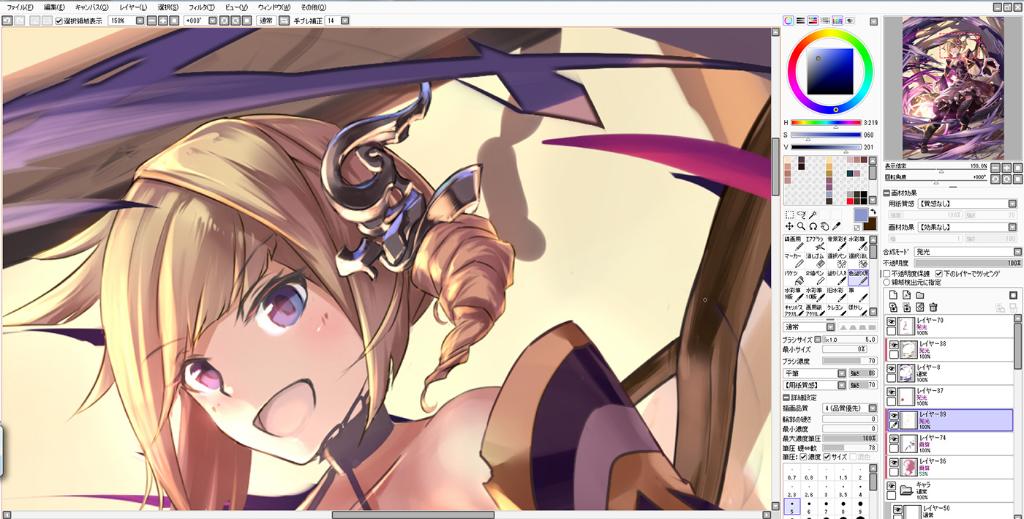Choose the バケツ bucket fill tool
The image size is (1024, 519).
[793, 278]
